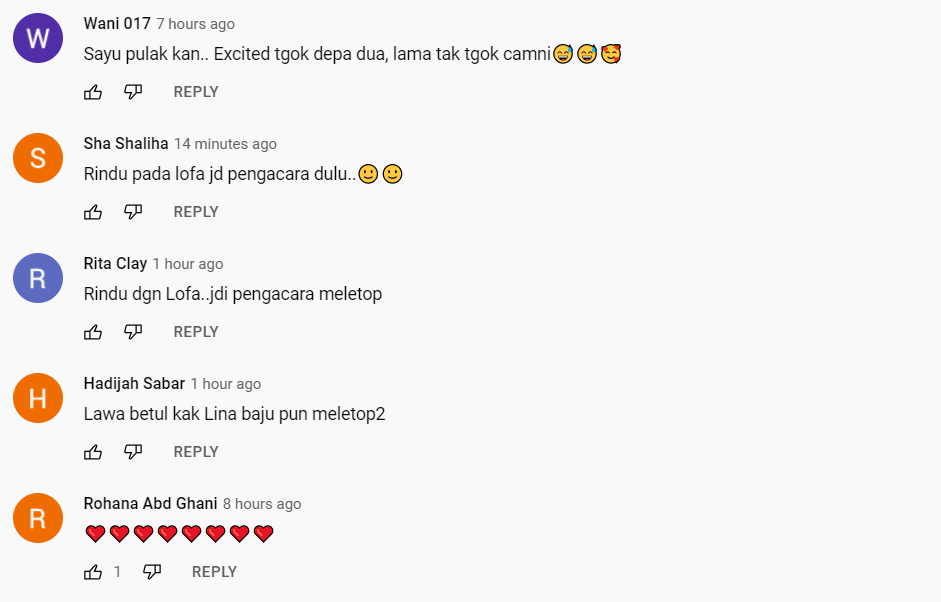Open Wani 017's channel name link
The width and height of the screenshot is (941, 602).
[117, 23]
